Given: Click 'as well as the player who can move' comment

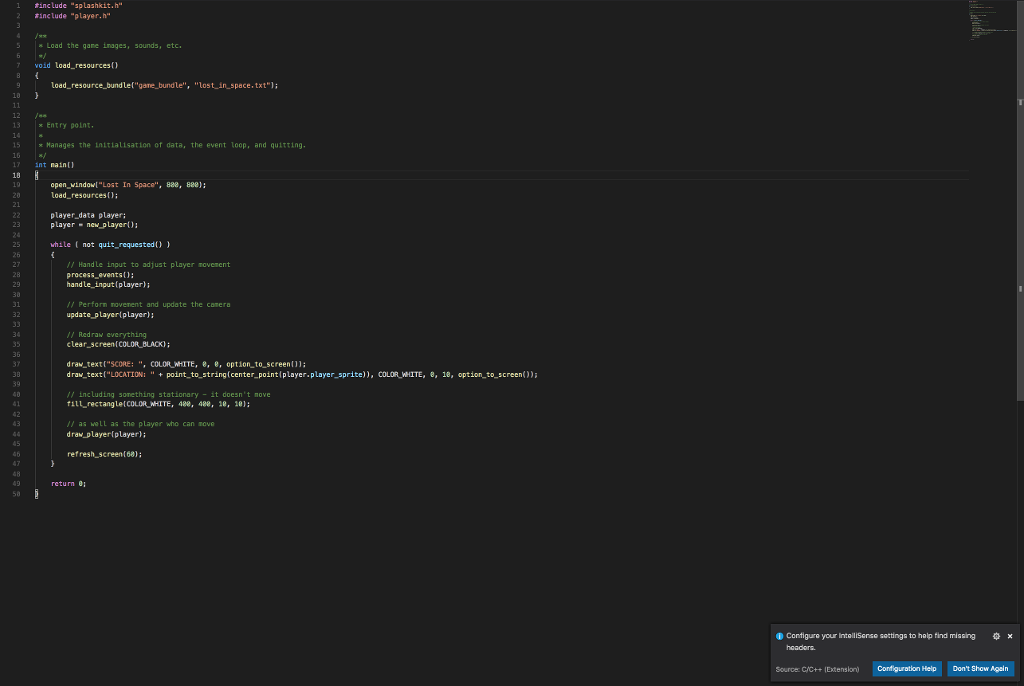Looking at the screenshot, I should (x=140, y=423).
